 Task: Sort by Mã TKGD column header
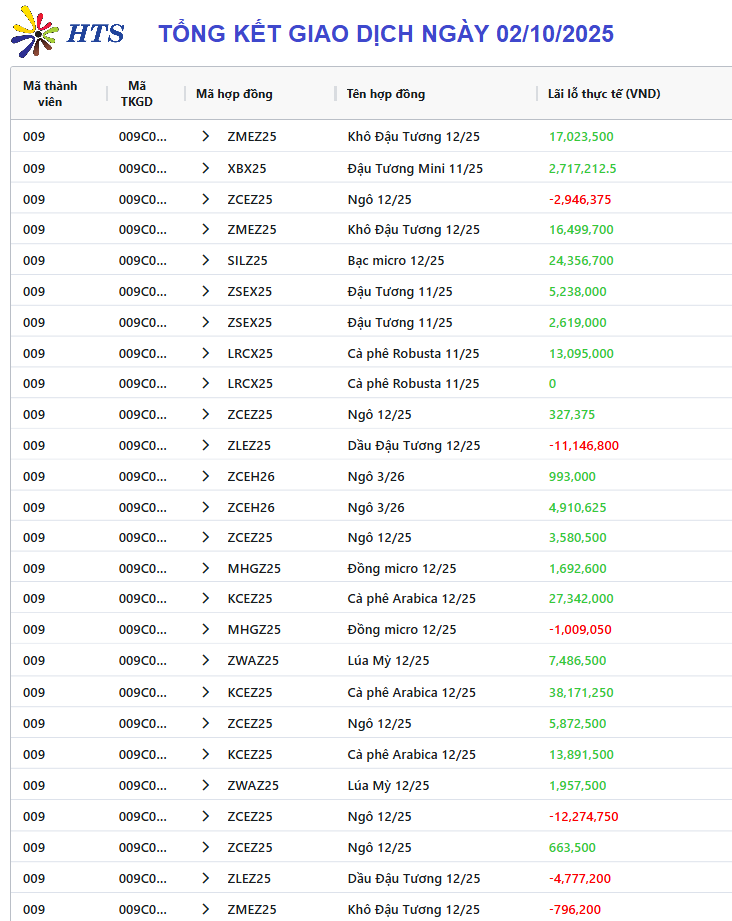137,94
